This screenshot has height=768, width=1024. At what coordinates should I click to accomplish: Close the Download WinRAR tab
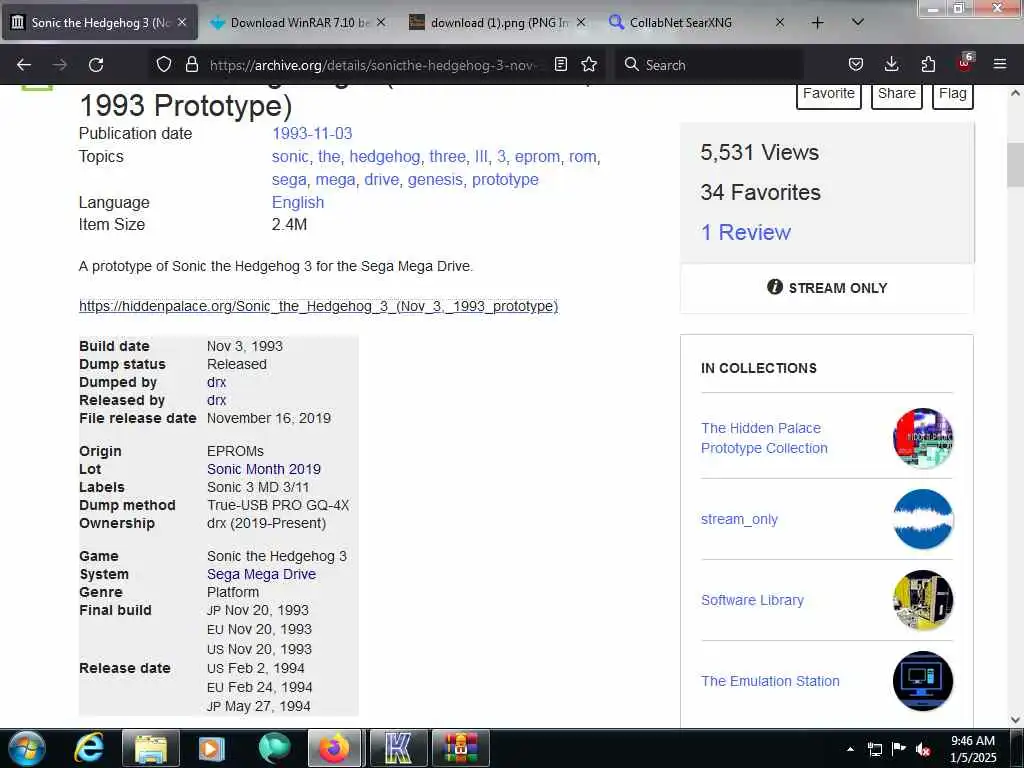click(381, 22)
